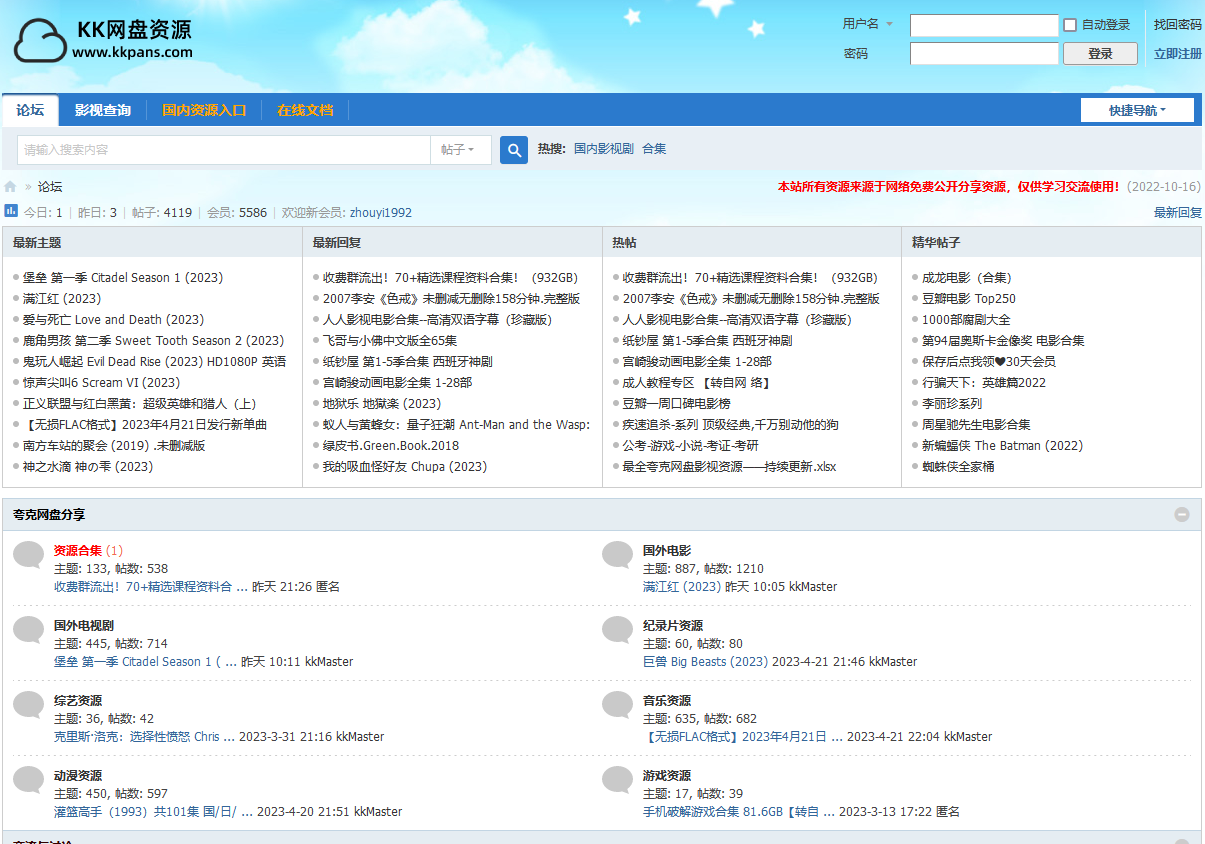
Task: Expand the 快捷导航 quick navigation menu
Action: [1137, 110]
